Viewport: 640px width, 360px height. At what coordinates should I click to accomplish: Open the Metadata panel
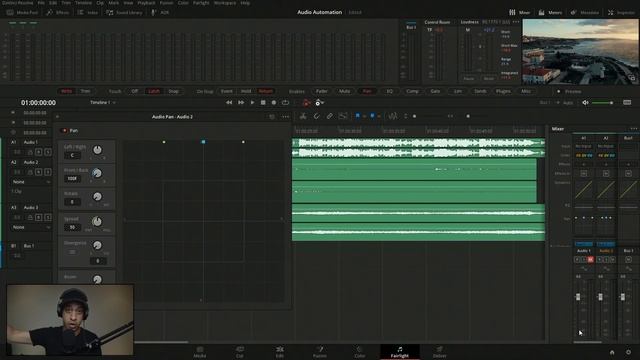584,13
